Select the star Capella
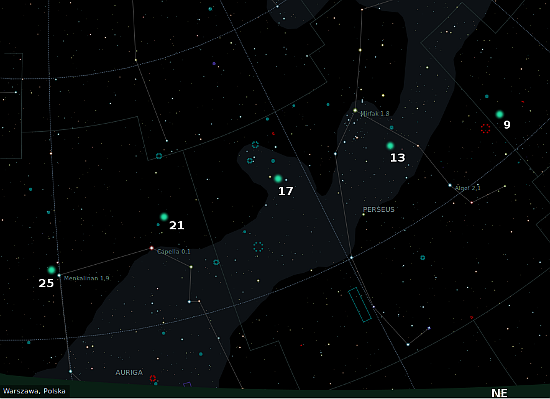The height and width of the screenshot is (399, 550). pyautogui.click(x=152, y=248)
